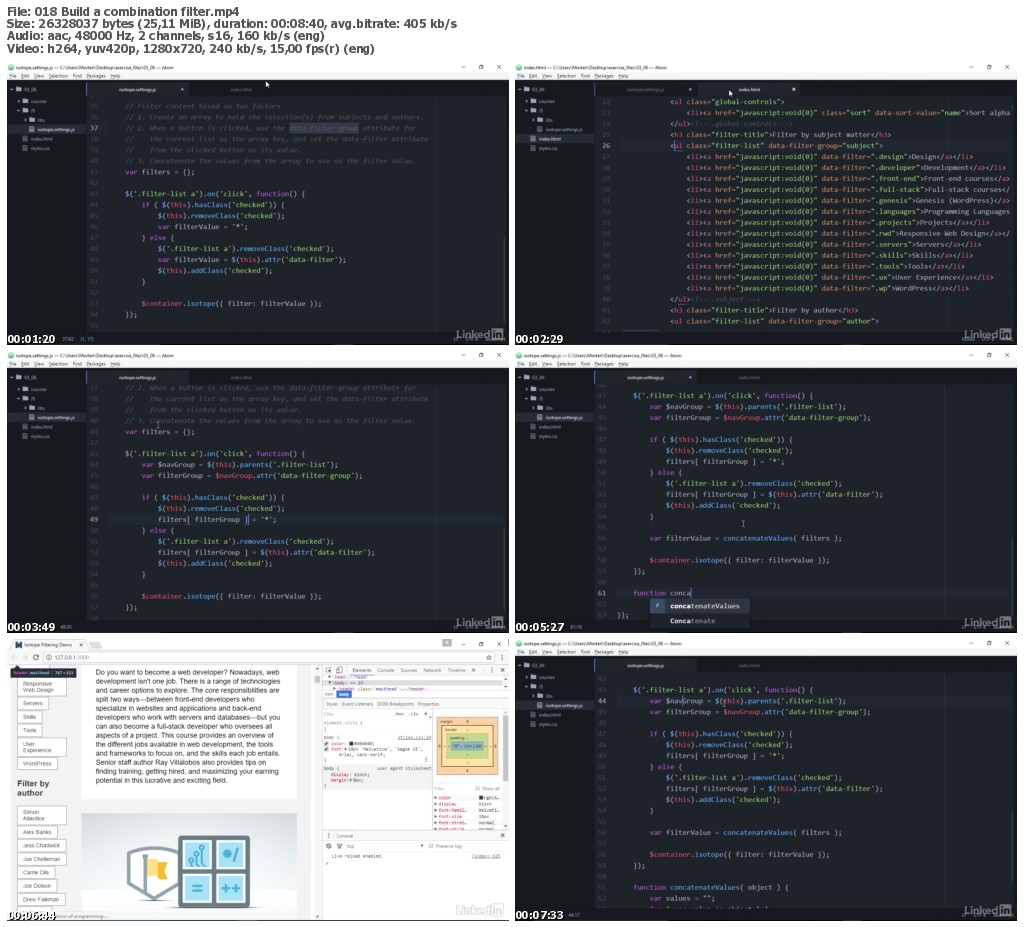Open DevTools customize three-dot menu
This screenshot has width=1024, height=927.
pyautogui.click(x=491, y=670)
